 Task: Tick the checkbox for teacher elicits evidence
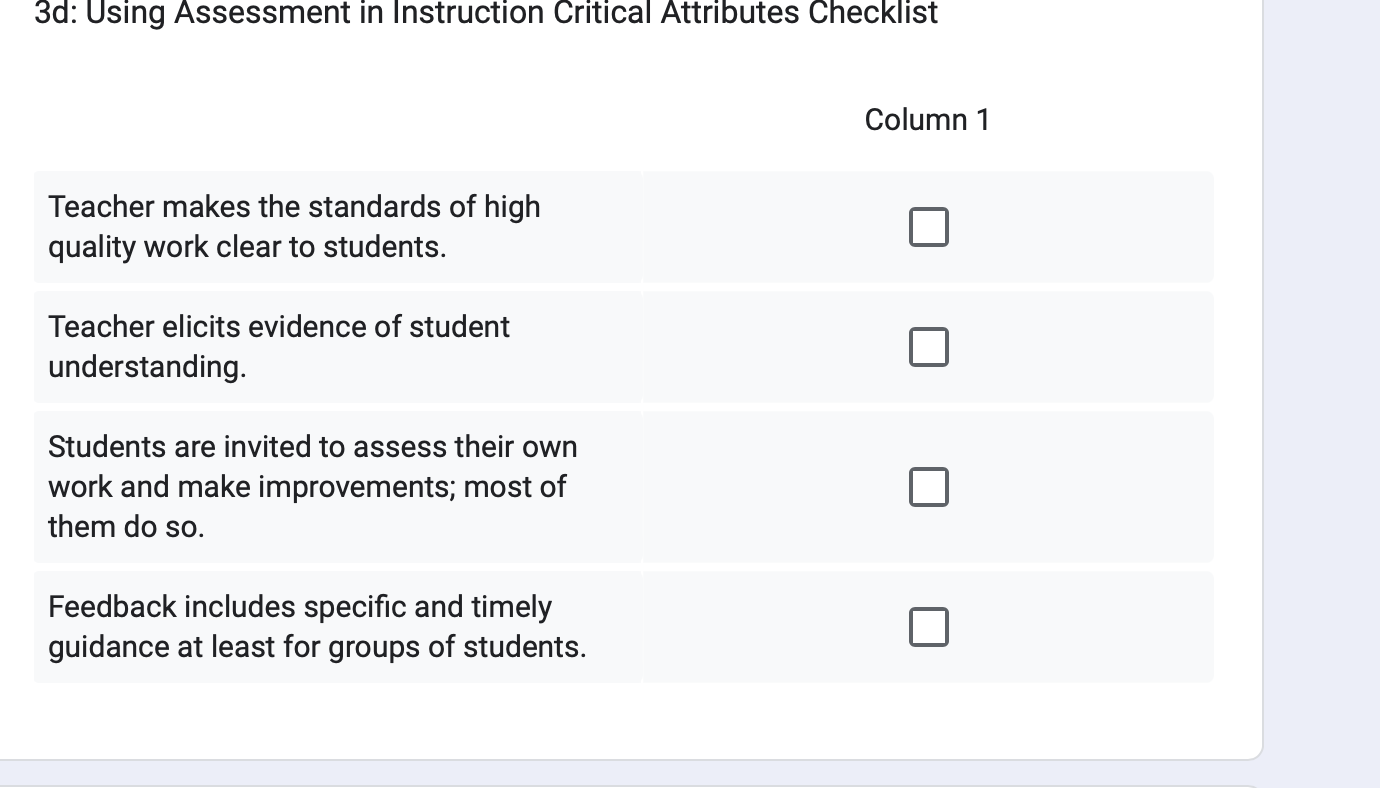point(928,347)
